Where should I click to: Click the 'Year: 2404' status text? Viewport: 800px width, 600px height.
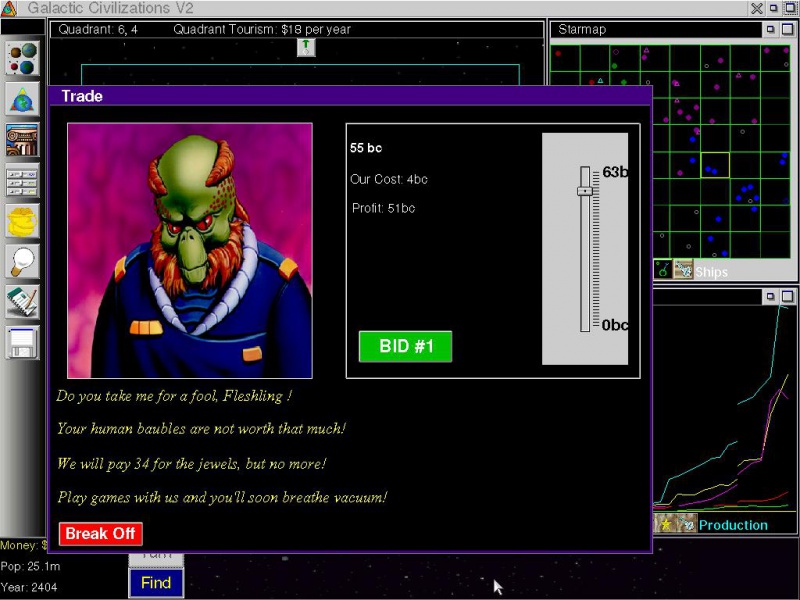pos(29,587)
